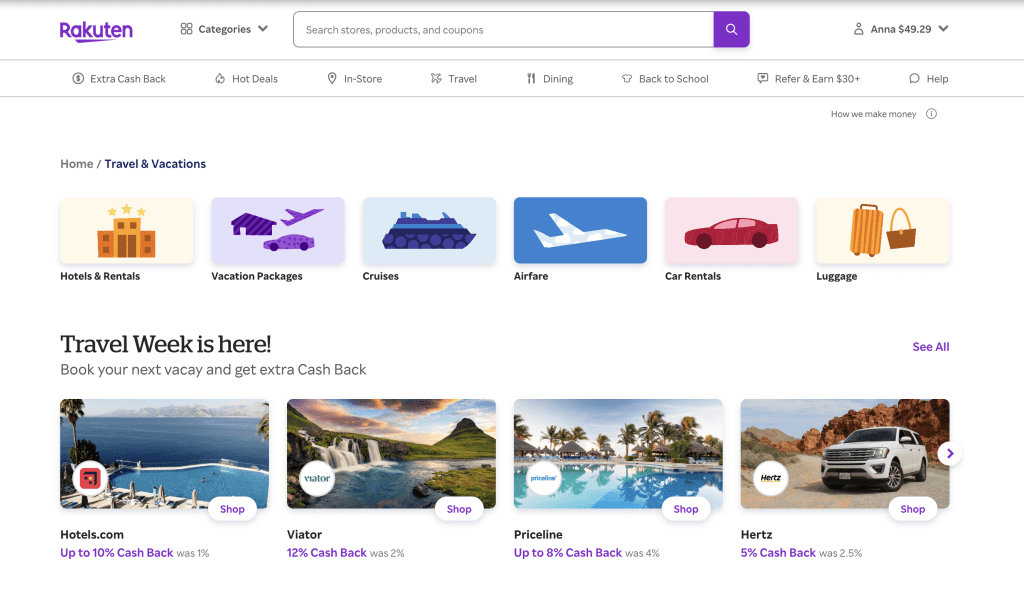Click See All for Travel Week
Screen dimensions: 1024x600
pos(931,347)
